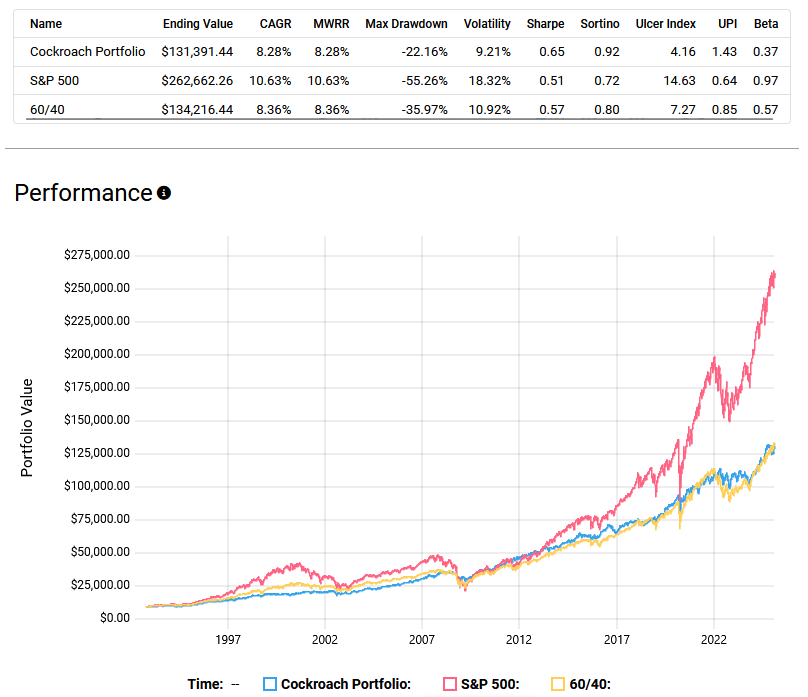Click the Sortino column header

pyautogui.click(x=600, y=24)
